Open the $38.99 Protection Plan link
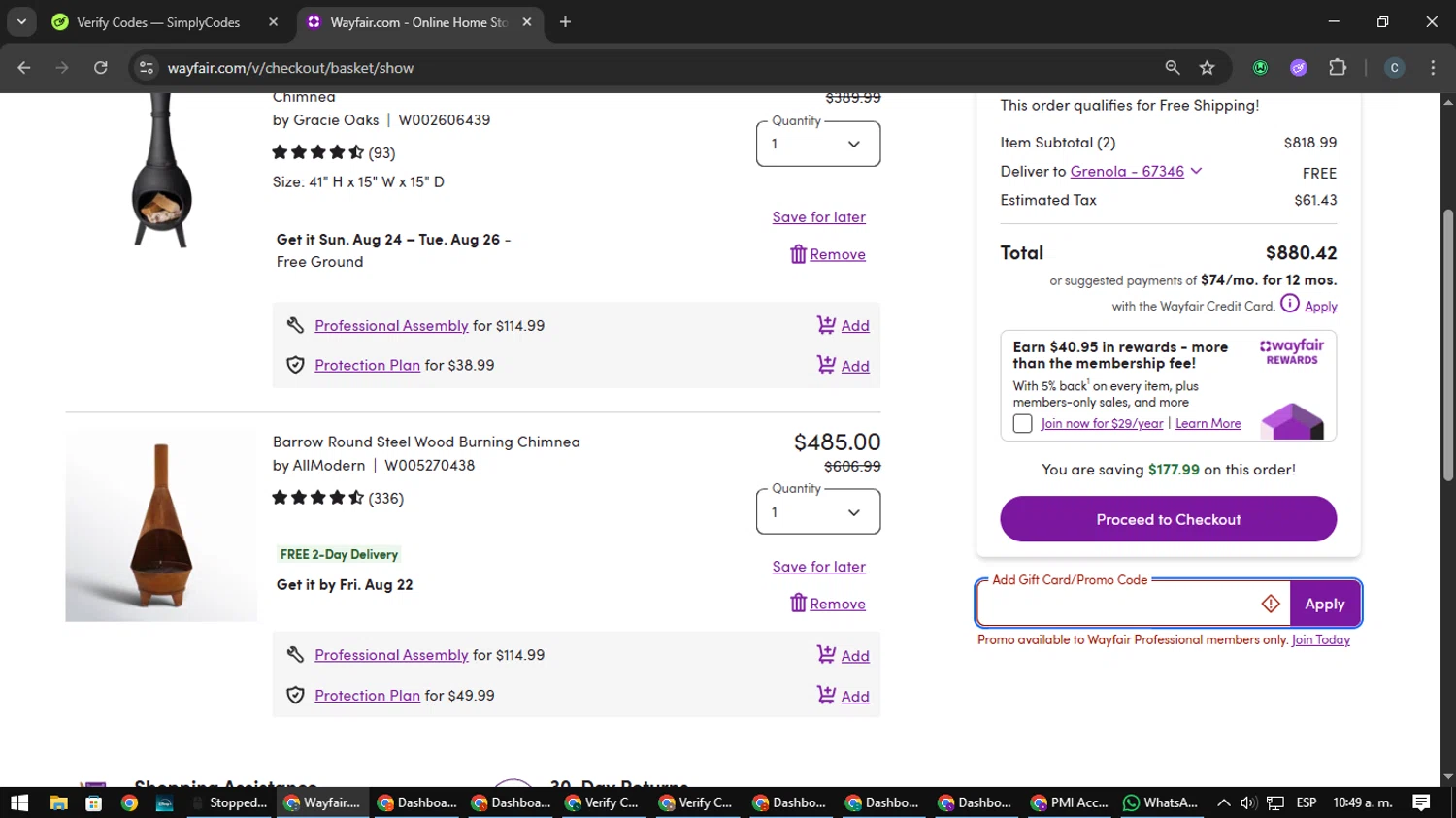The height and width of the screenshot is (818, 1456). [367, 366]
